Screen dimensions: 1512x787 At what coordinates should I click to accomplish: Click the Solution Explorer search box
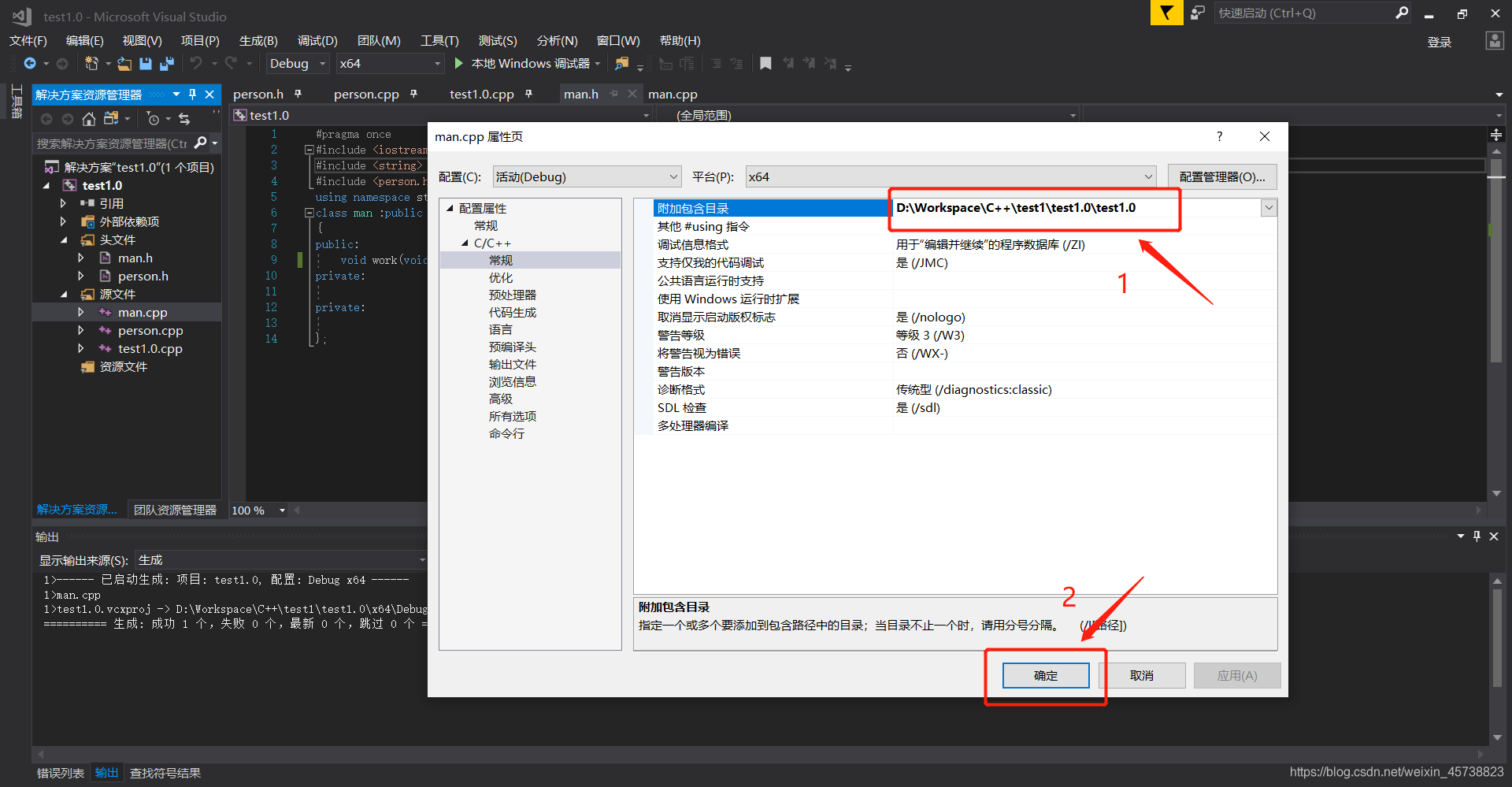pyautogui.click(x=112, y=143)
